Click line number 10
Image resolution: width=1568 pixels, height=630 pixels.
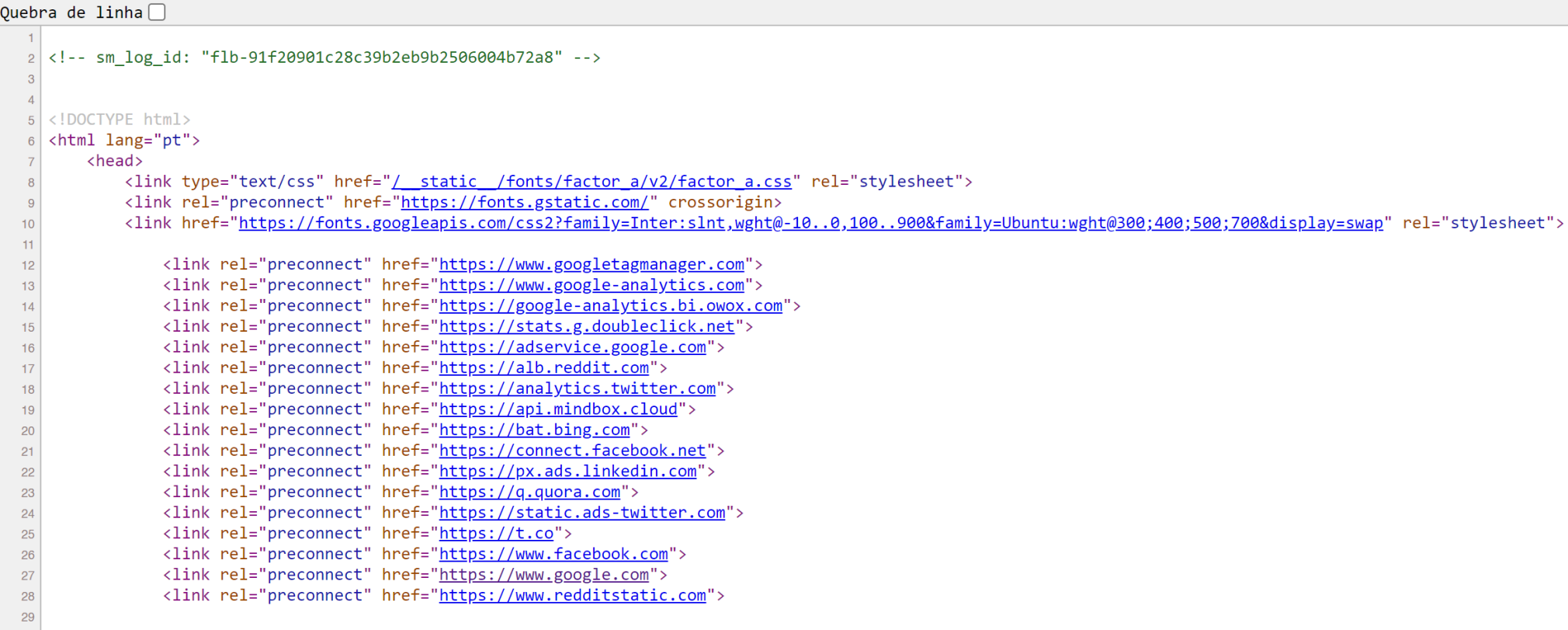click(x=28, y=224)
